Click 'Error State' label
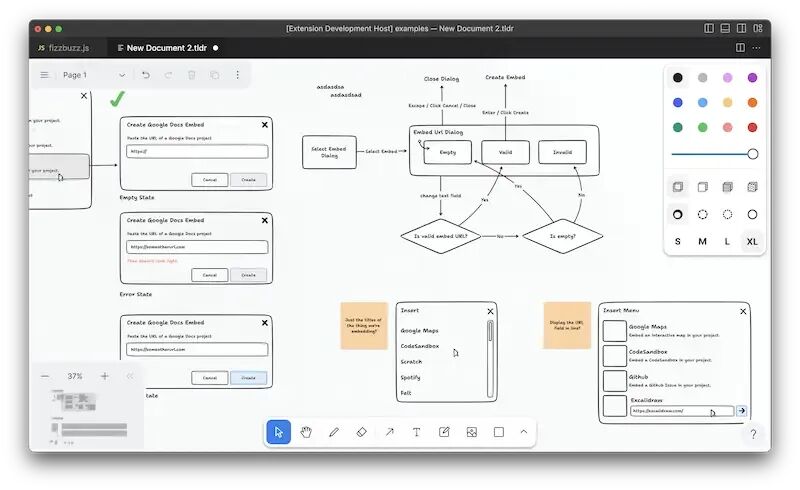800x490 pixels. [x=136, y=295]
